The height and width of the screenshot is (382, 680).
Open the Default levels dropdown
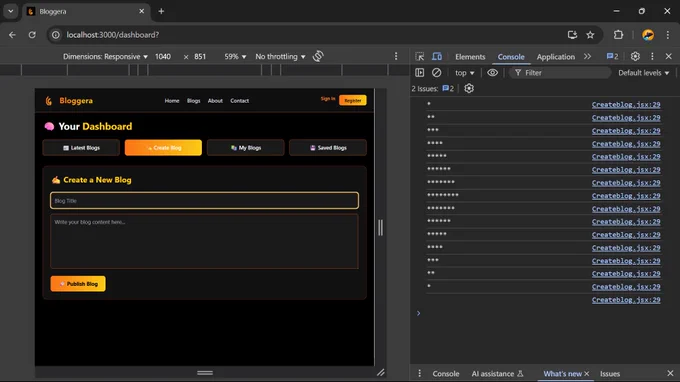[x=644, y=73]
